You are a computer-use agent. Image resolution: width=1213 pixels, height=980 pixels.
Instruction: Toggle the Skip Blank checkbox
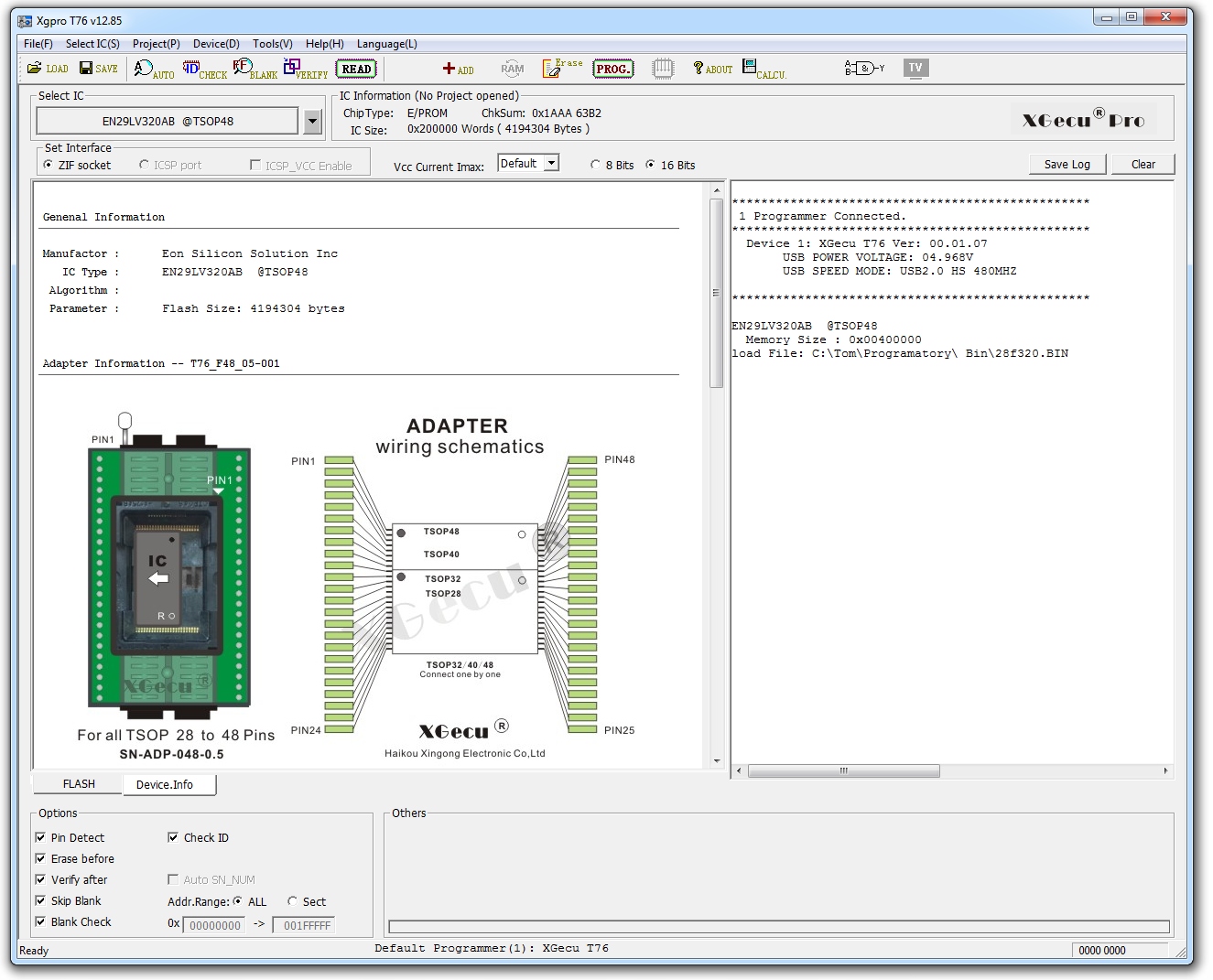point(40,900)
